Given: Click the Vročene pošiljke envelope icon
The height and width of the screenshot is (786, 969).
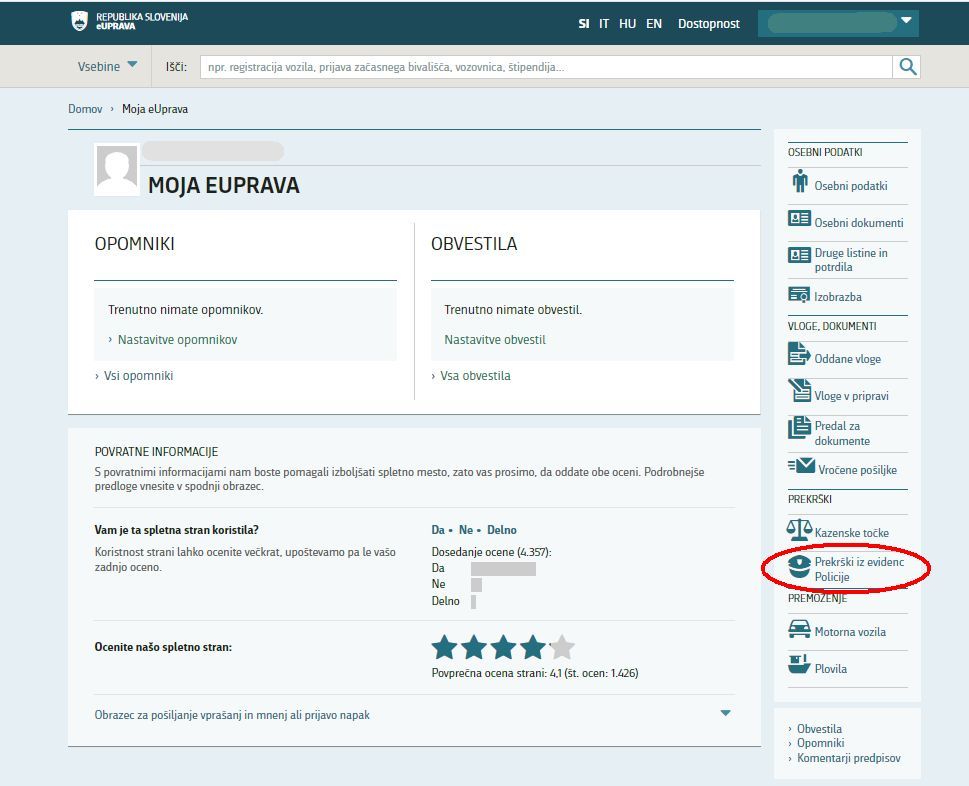Looking at the screenshot, I should (x=802, y=465).
